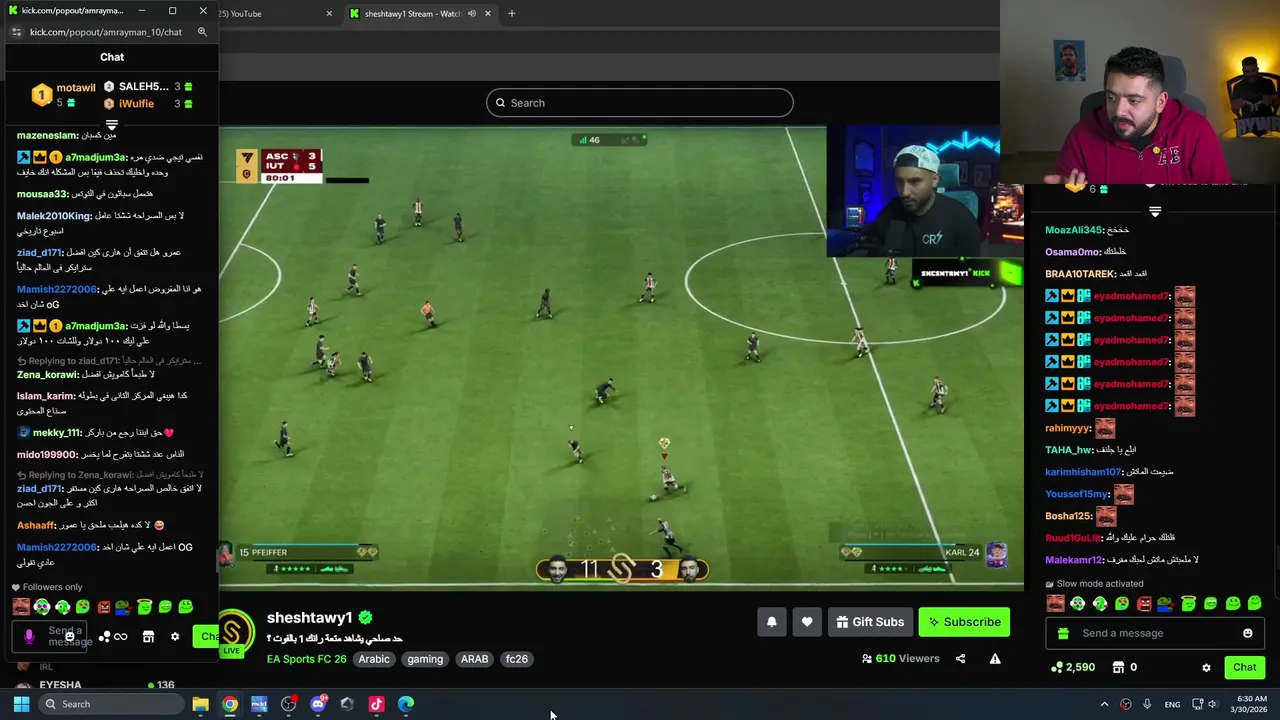Open the shop icon in the popout chat
Image resolution: width=1280 pixels, height=720 pixels.
click(148, 637)
